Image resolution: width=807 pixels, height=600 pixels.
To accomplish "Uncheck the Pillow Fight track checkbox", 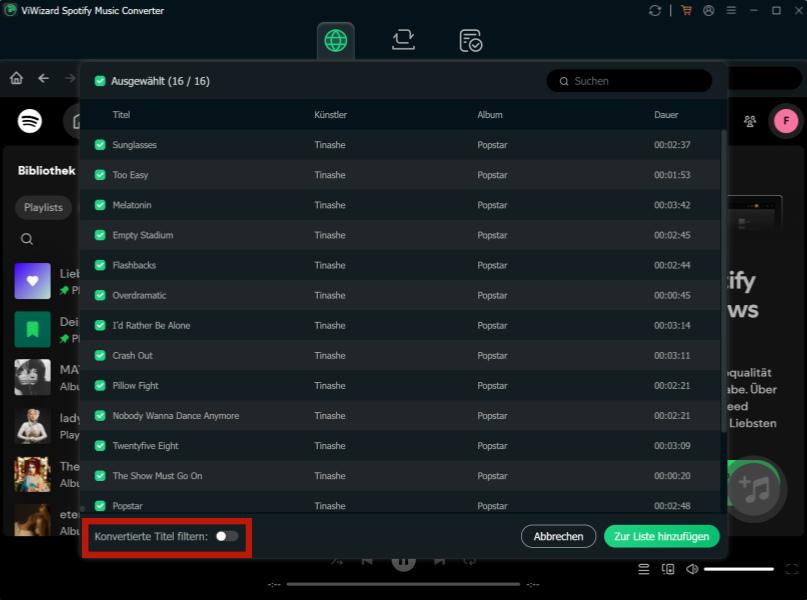I will (100, 385).
